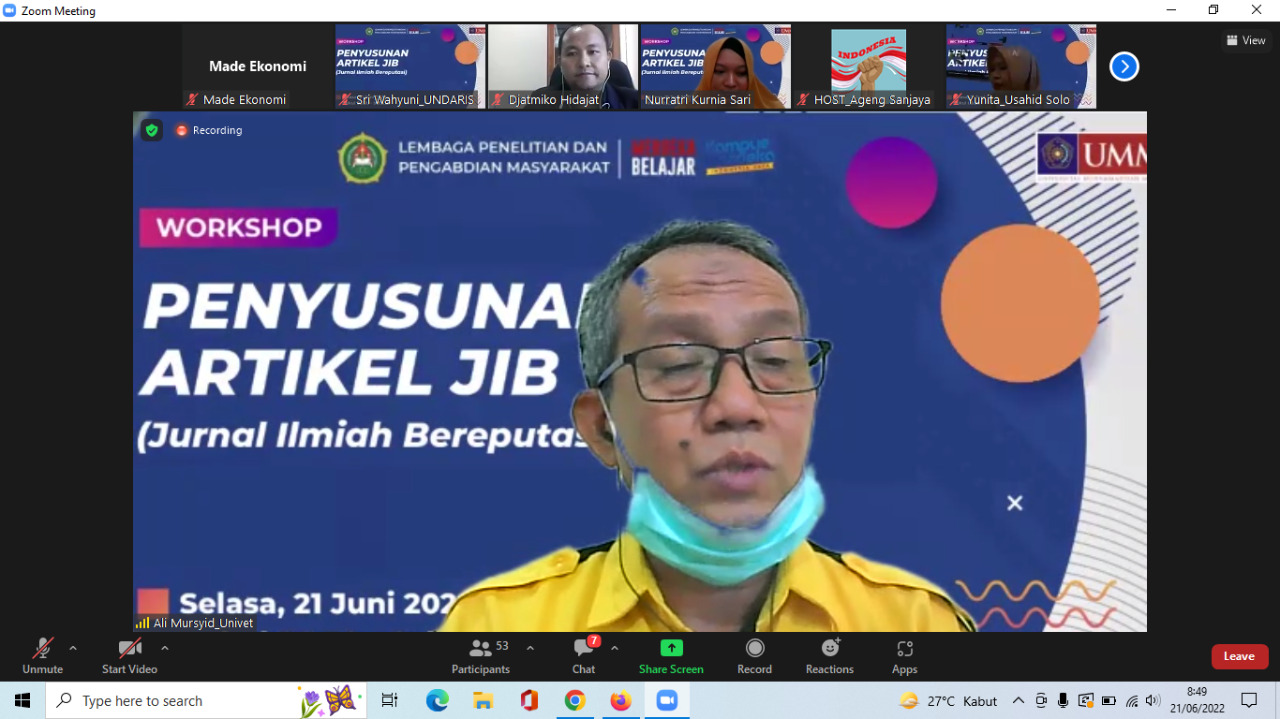The width and height of the screenshot is (1280, 719).
Task: Expand video options caret next to Start Video
Action: [x=165, y=648]
